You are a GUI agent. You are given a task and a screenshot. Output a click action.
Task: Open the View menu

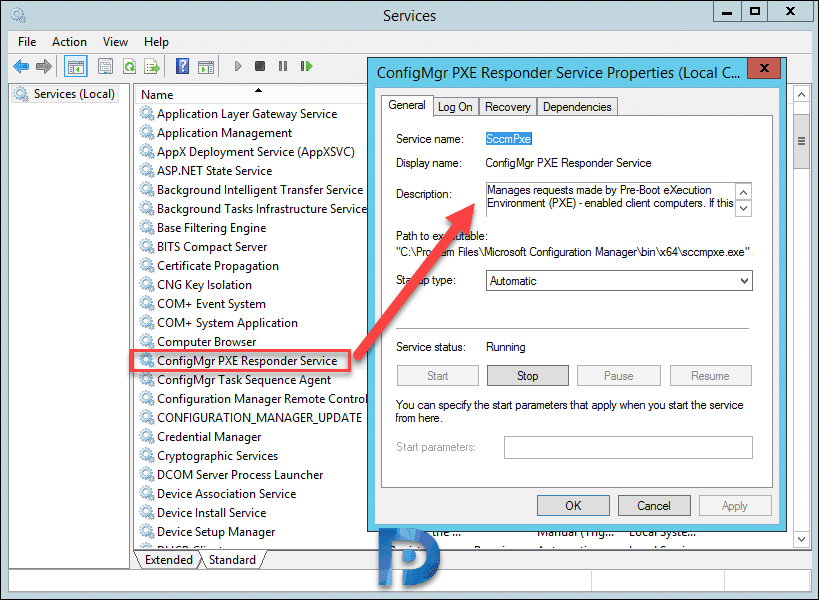coord(115,42)
